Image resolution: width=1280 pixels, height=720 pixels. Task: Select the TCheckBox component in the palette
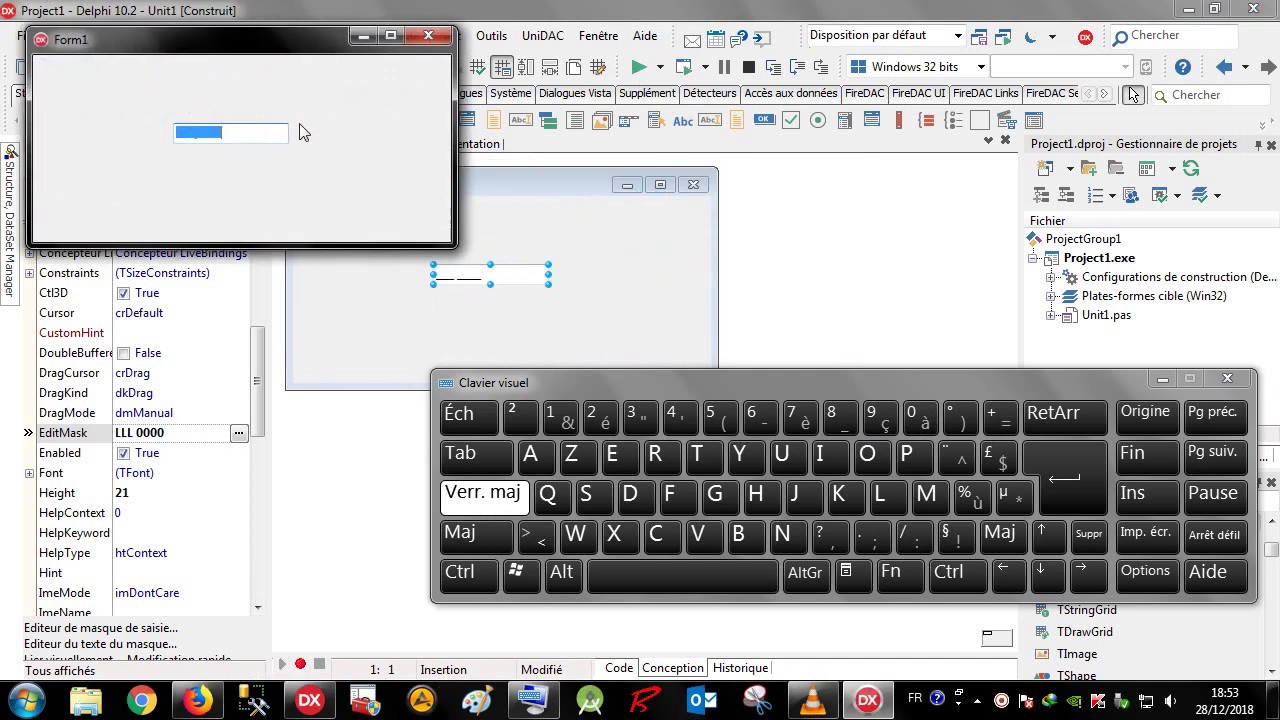click(791, 120)
